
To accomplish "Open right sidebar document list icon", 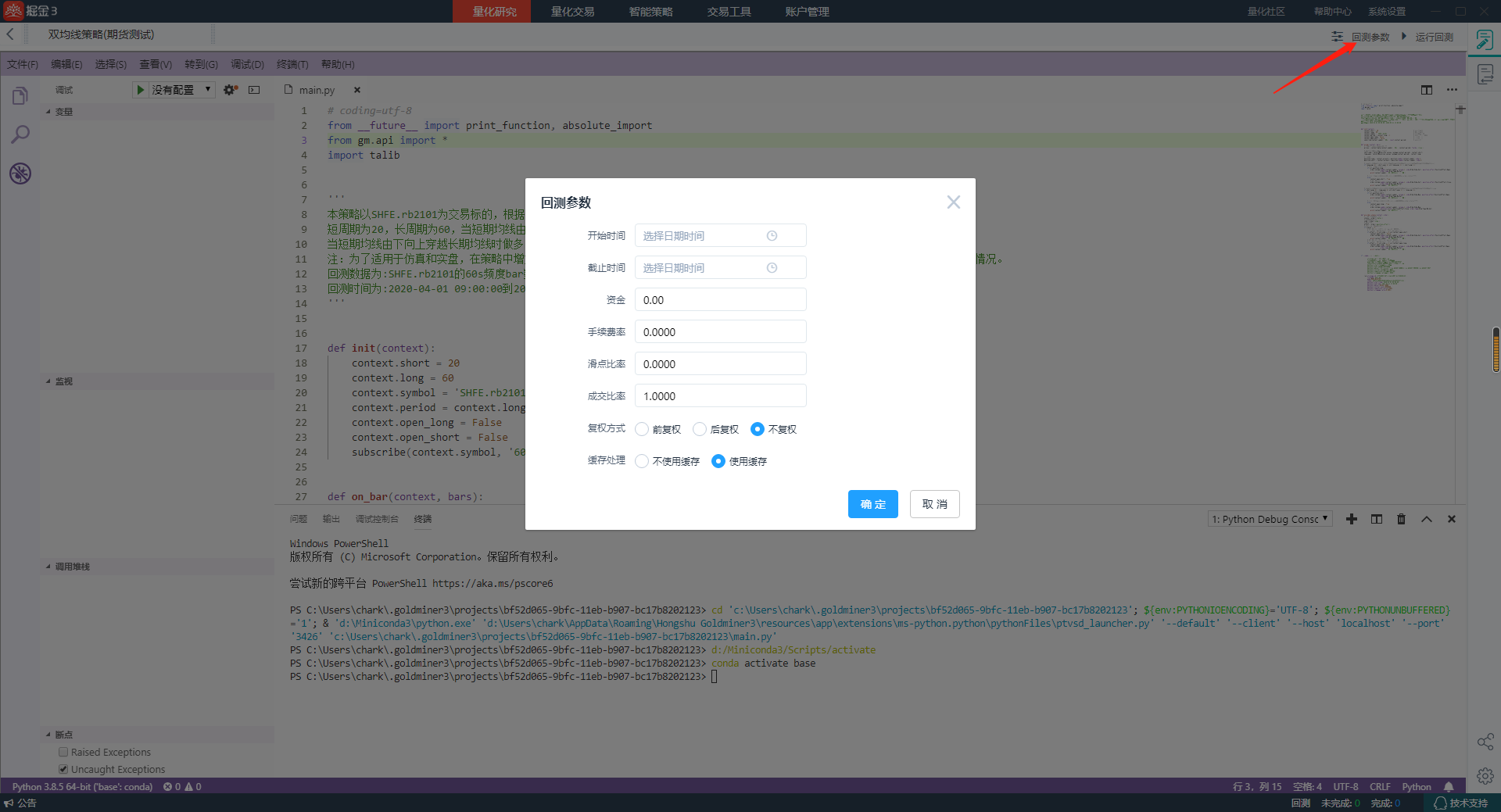I will point(1485,74).
